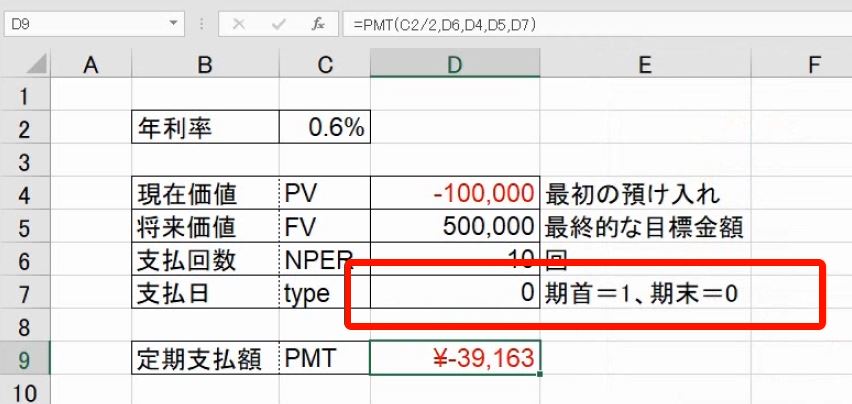
Task: Select row 5 header
Action: click(24, 228)
